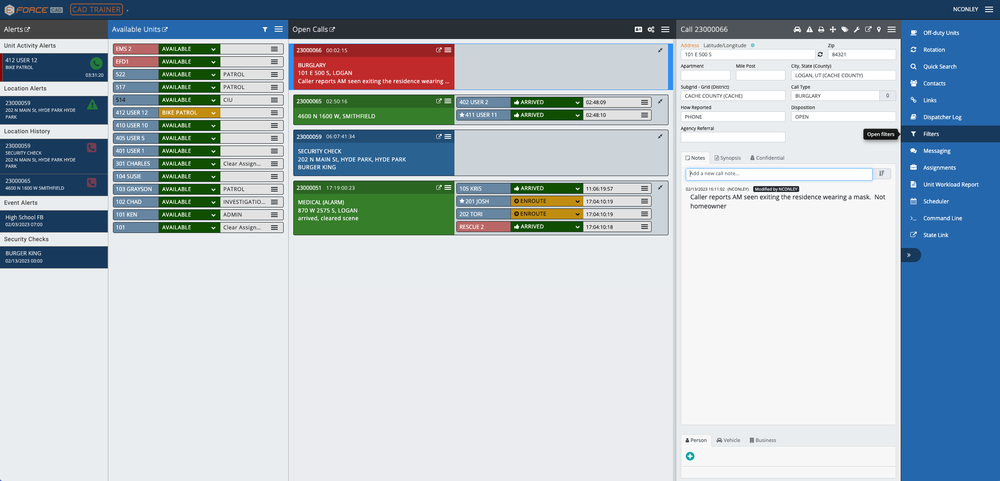1000x481 pixels.
Task: Open ENROUTE dropdown for 202 TORI
Action: 547,214
